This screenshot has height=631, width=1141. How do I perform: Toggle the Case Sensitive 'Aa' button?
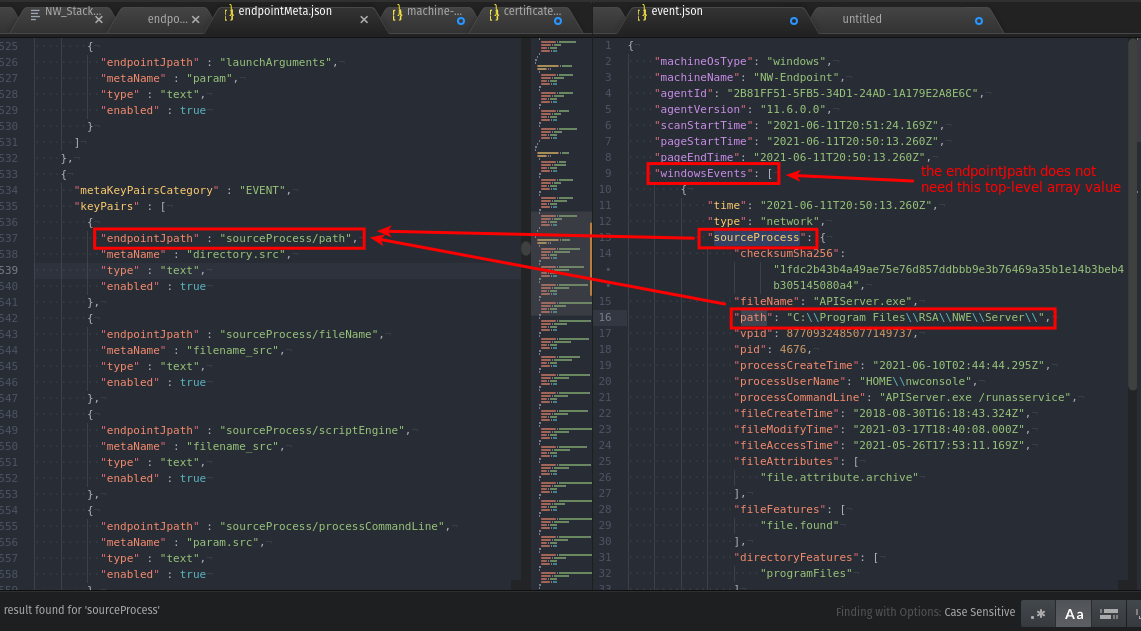1074,613
